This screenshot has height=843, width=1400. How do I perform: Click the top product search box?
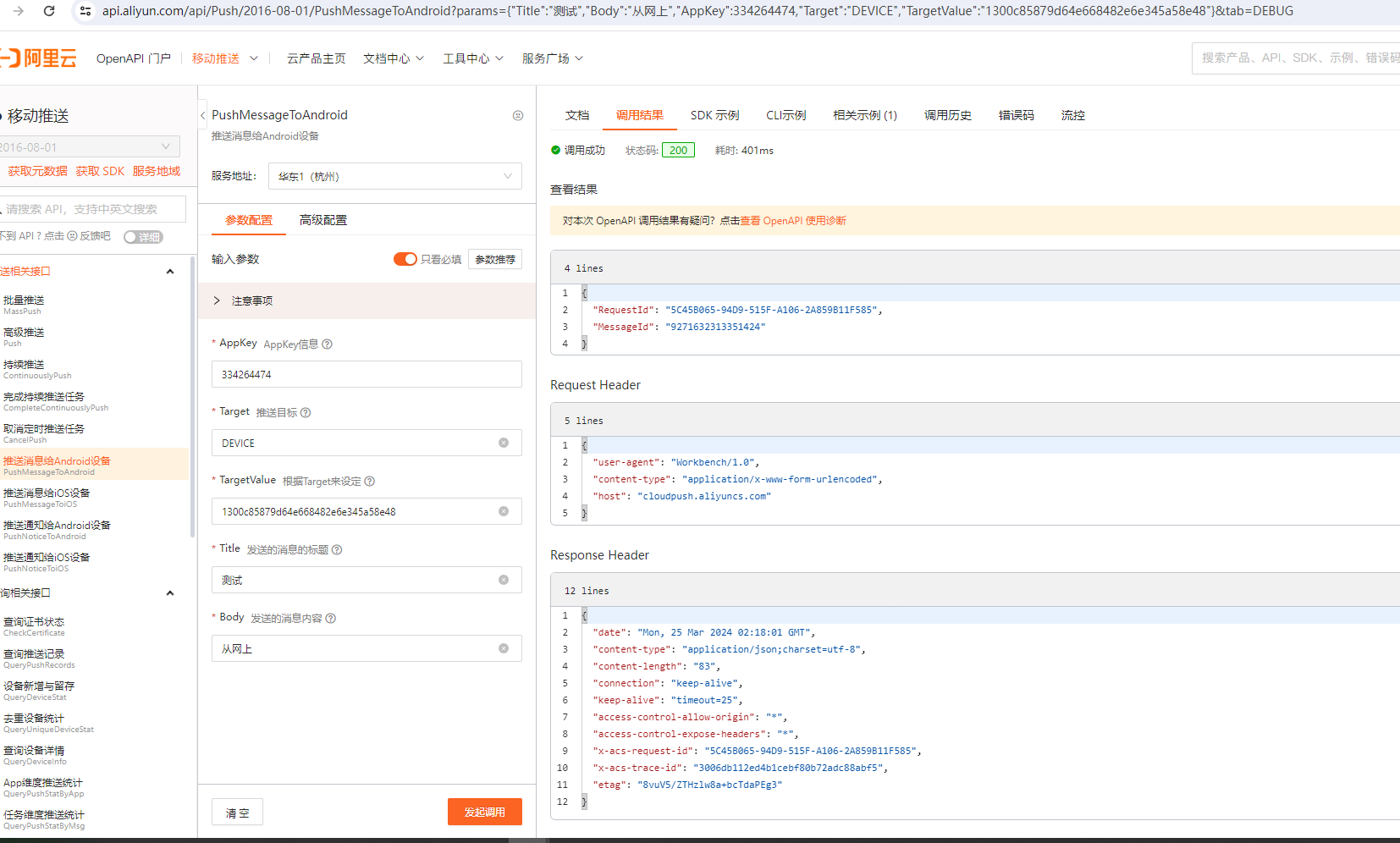pyautogui.click(x=1296, y=58)
